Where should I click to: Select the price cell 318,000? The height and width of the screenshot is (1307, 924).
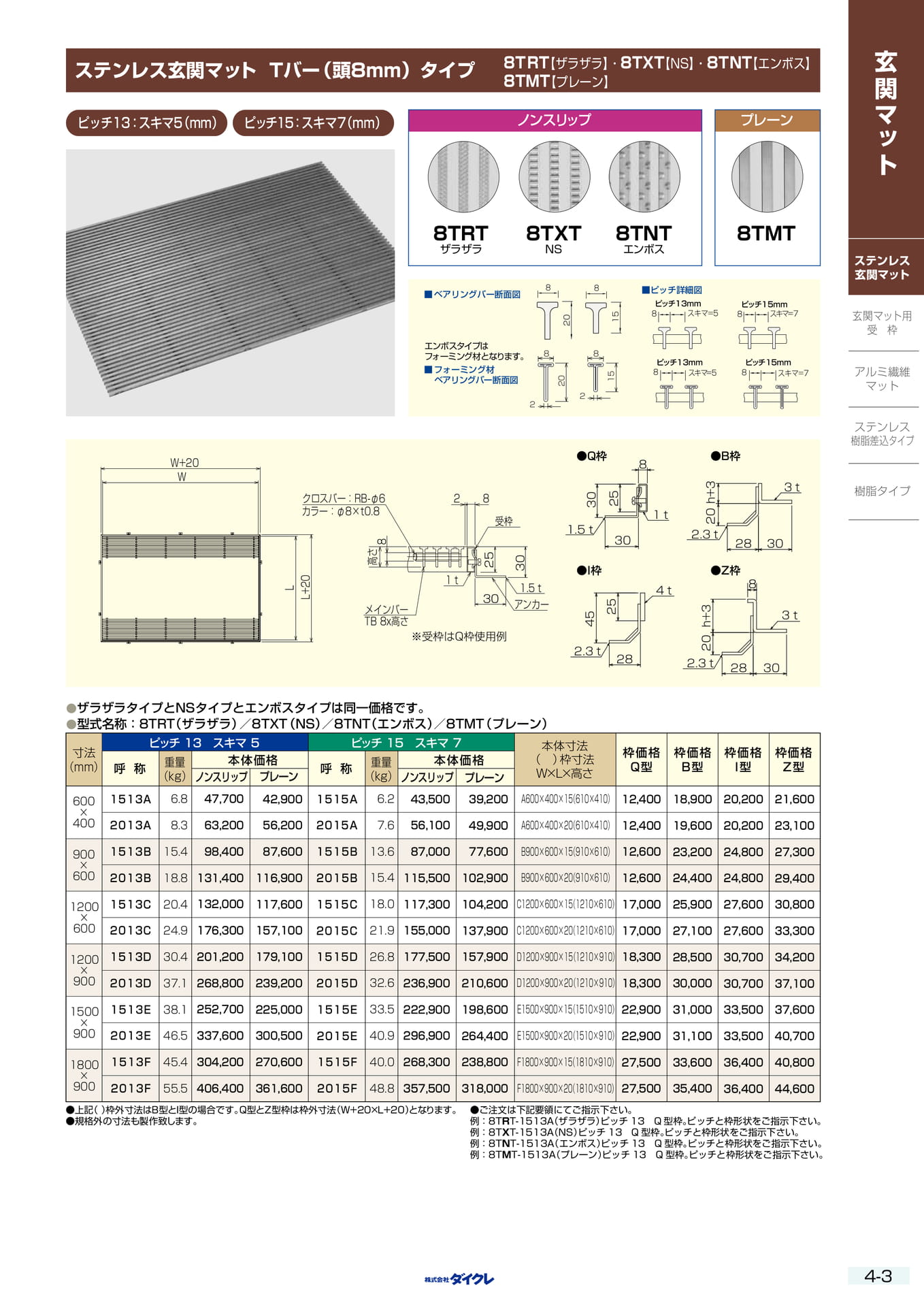485,1088
